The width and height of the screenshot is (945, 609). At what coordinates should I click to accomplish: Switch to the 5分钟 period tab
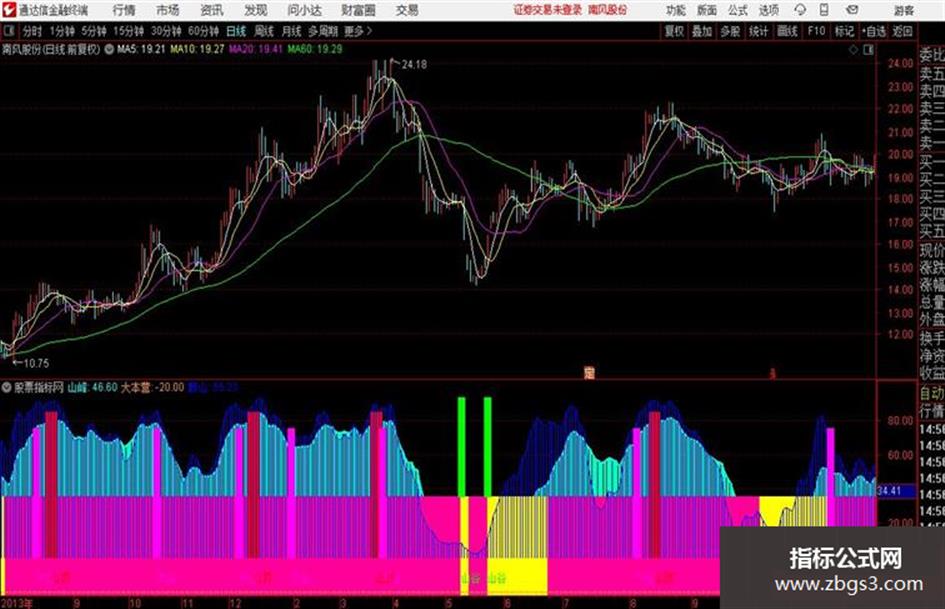click(94, 31)
